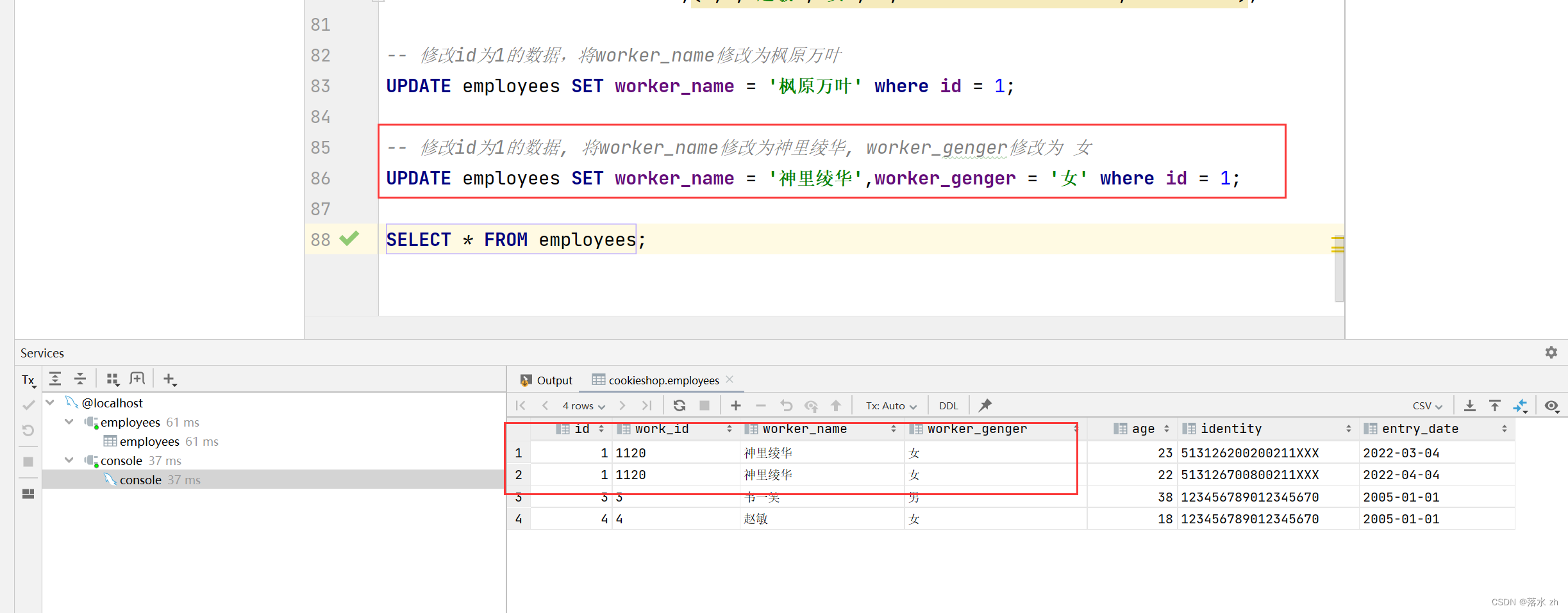
Task: Go to next page of results
Action: point(622,405)
